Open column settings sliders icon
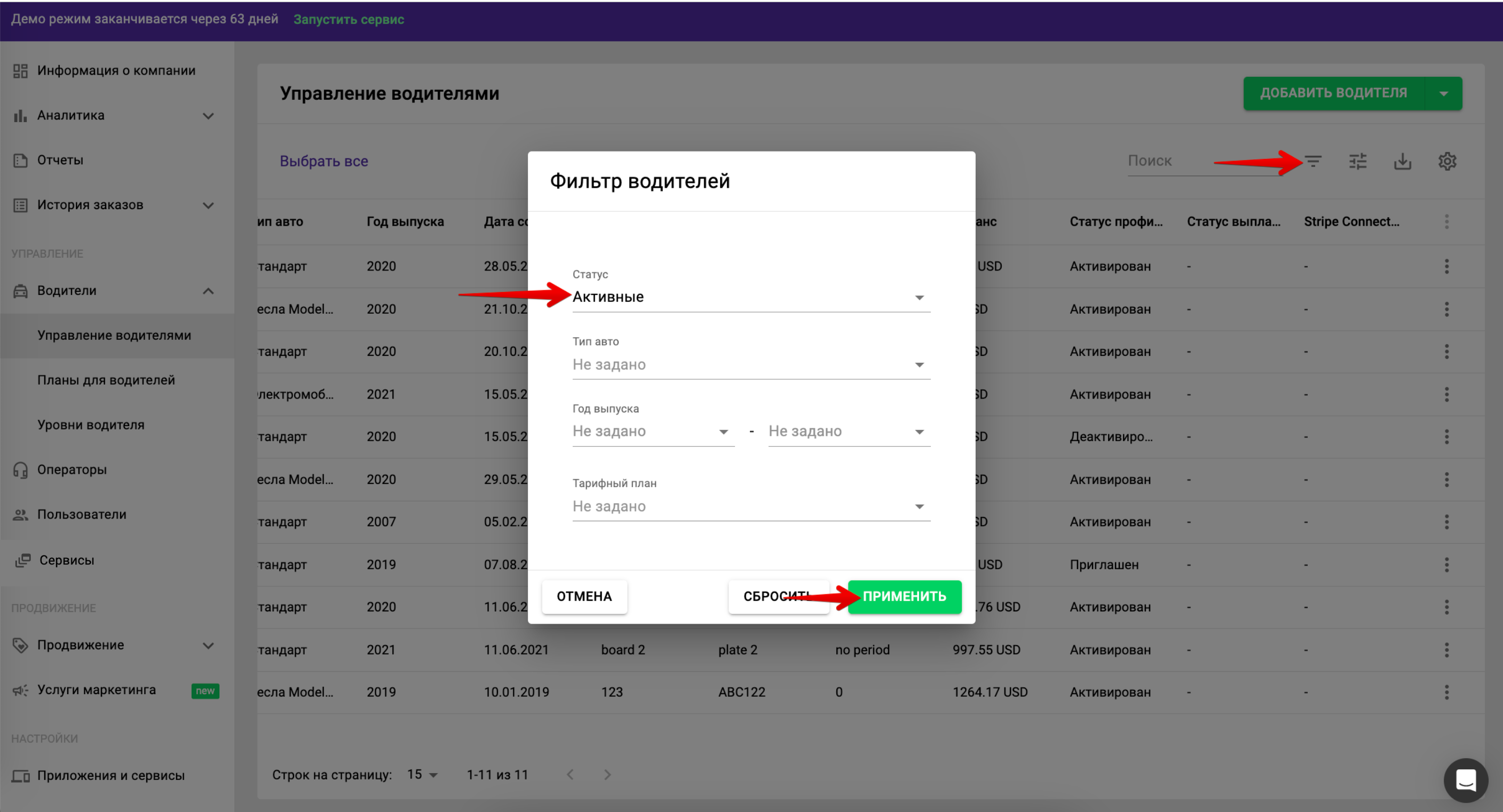The width and height of the screenshot is (1503, 812). [x=1358, y=161]
